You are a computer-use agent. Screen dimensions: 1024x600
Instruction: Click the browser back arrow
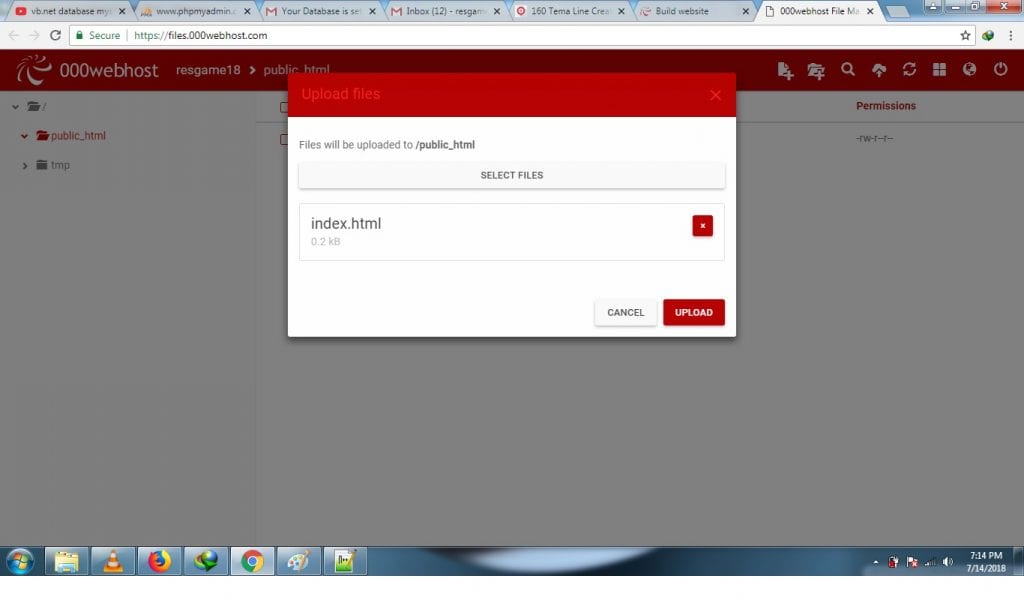pos(14,35)
